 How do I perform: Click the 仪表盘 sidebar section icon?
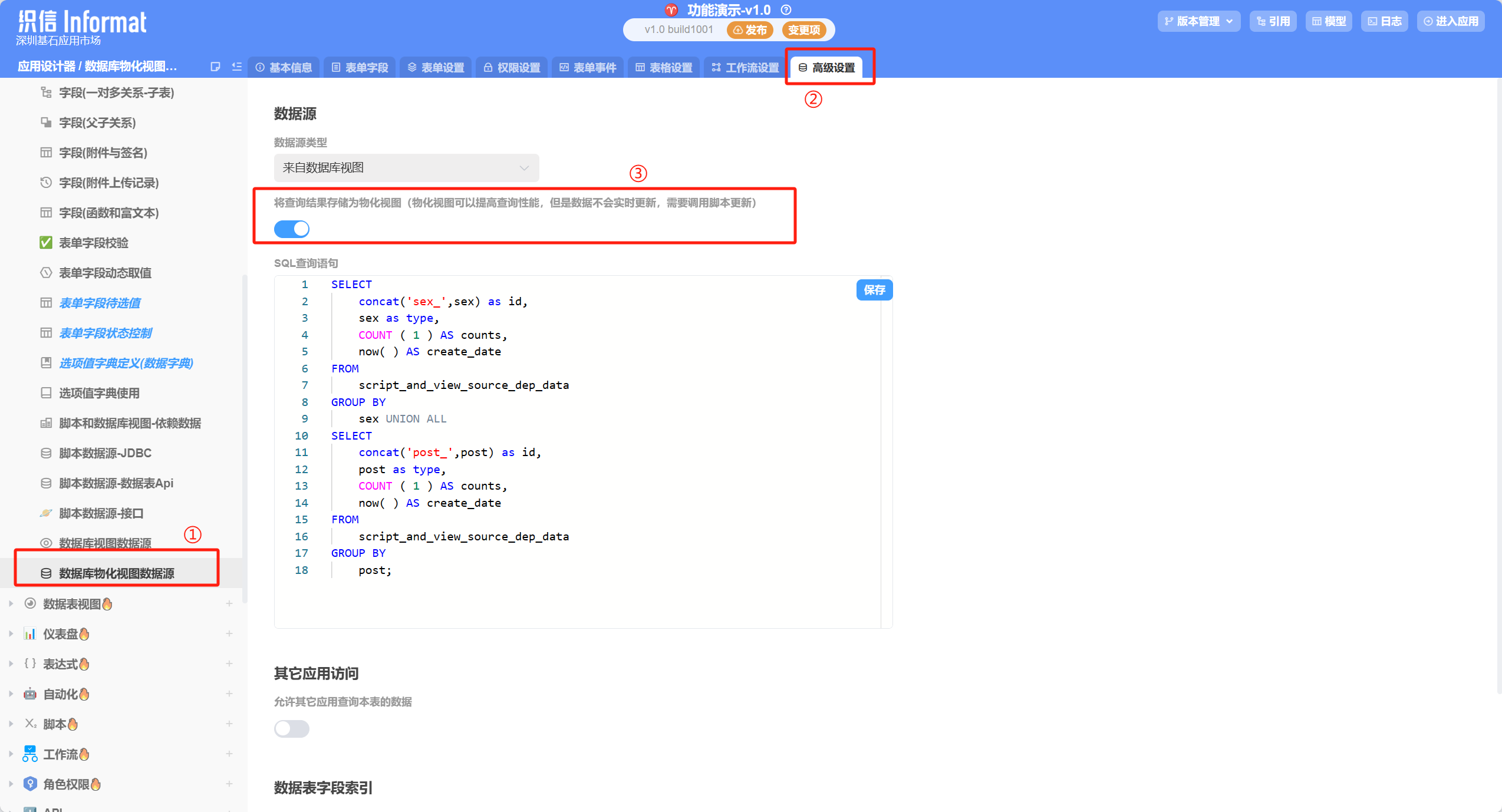click(x=27, y=632)
